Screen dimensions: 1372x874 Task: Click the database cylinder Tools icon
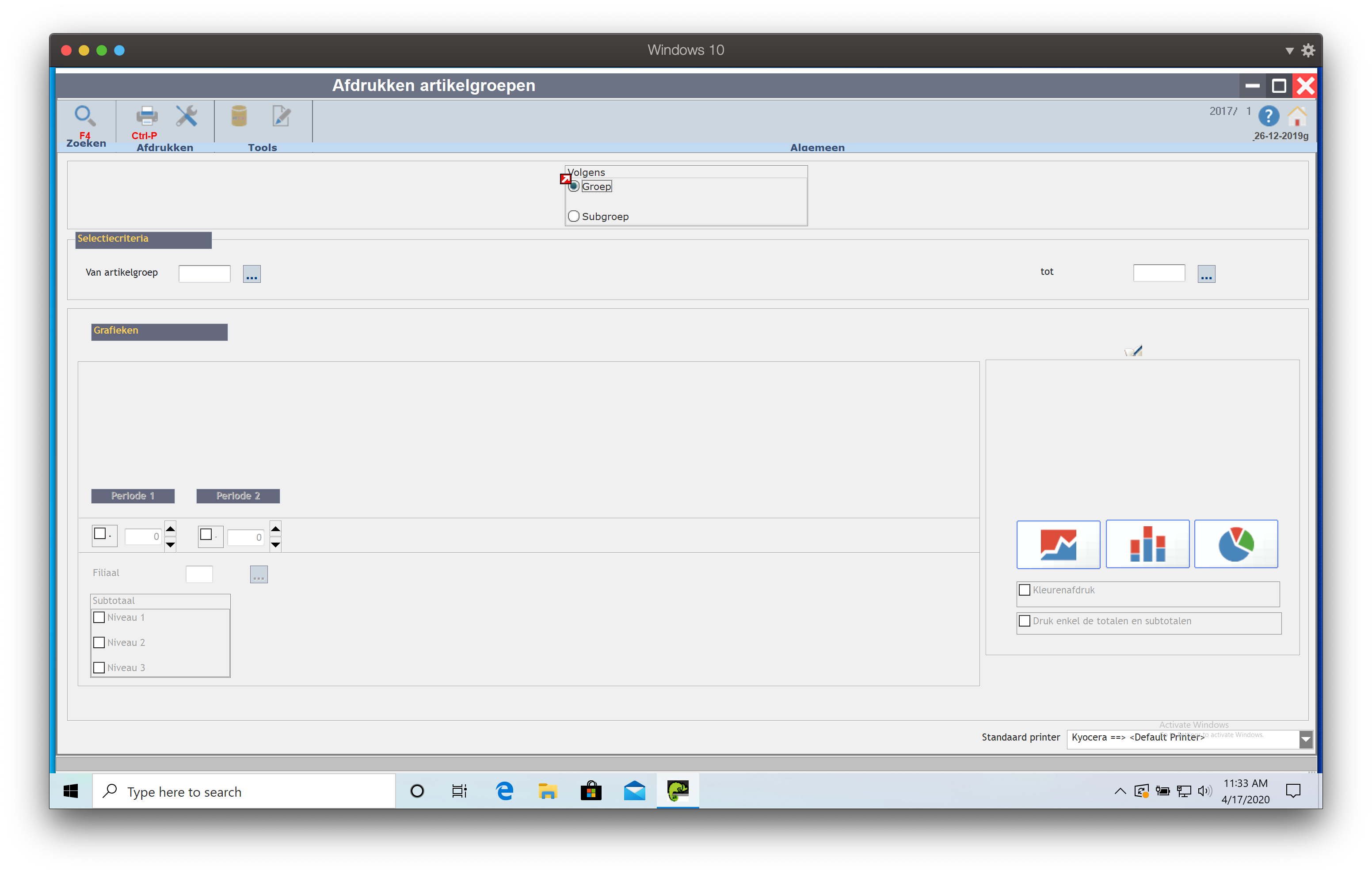tap(239, 116)
